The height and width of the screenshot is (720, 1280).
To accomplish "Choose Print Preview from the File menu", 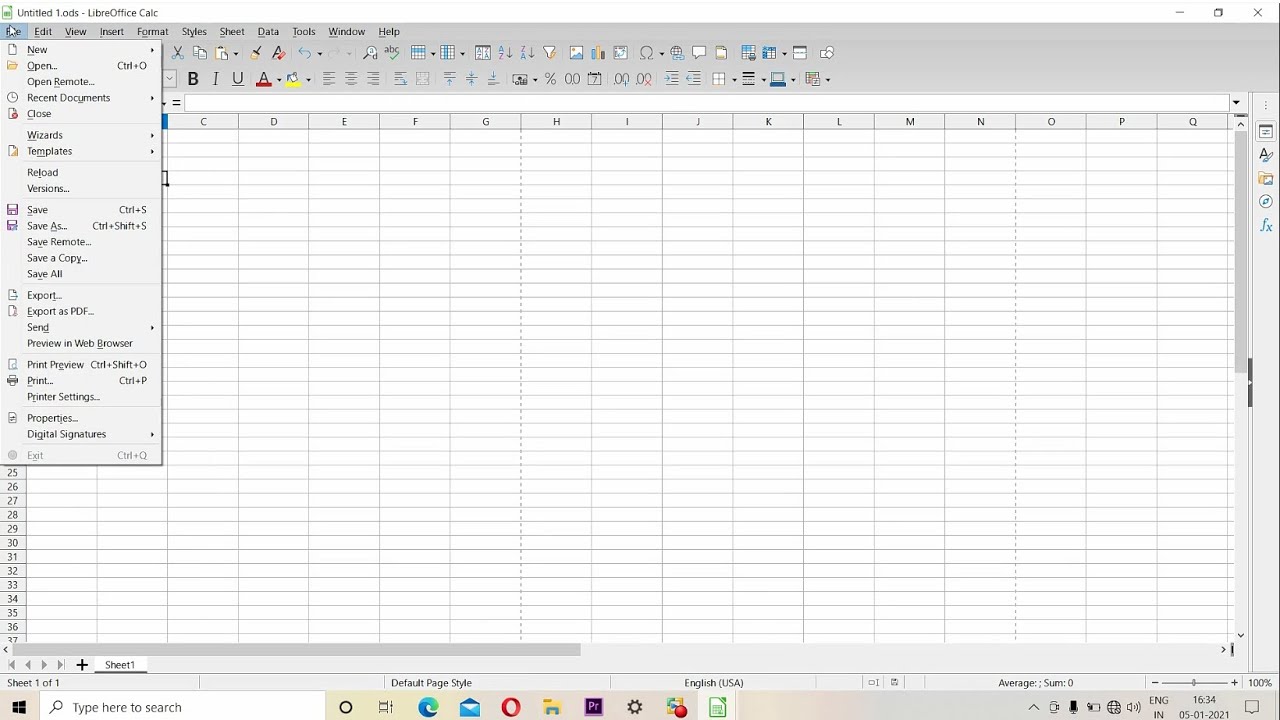I will pyautogui.click(x=55, y=365).
